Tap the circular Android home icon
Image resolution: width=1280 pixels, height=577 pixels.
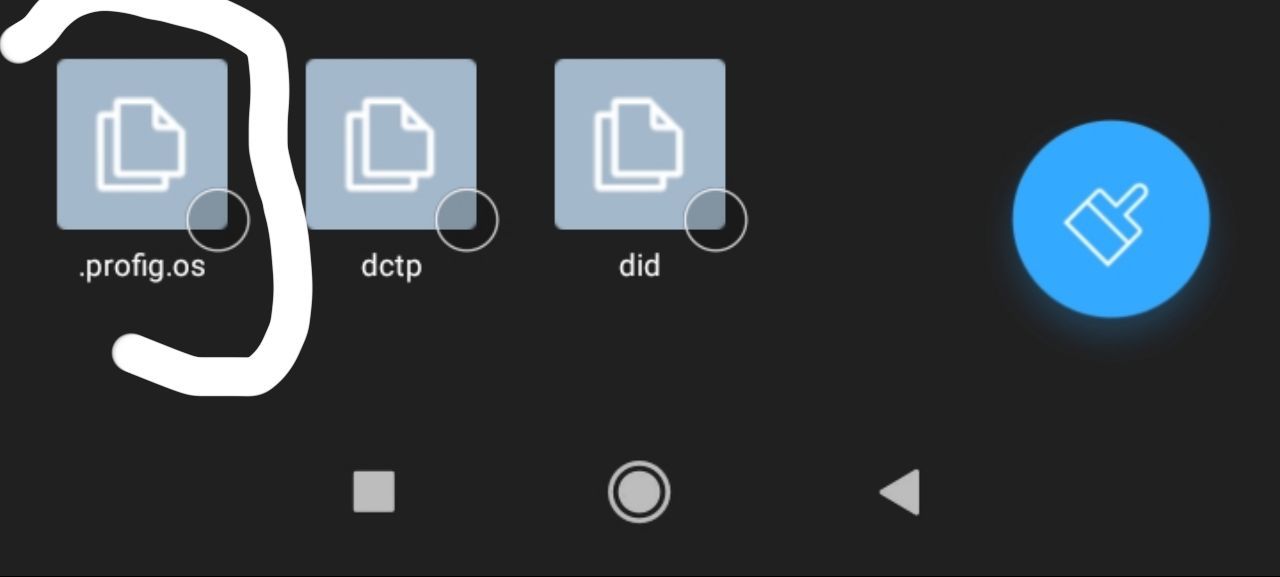[639, 492]
